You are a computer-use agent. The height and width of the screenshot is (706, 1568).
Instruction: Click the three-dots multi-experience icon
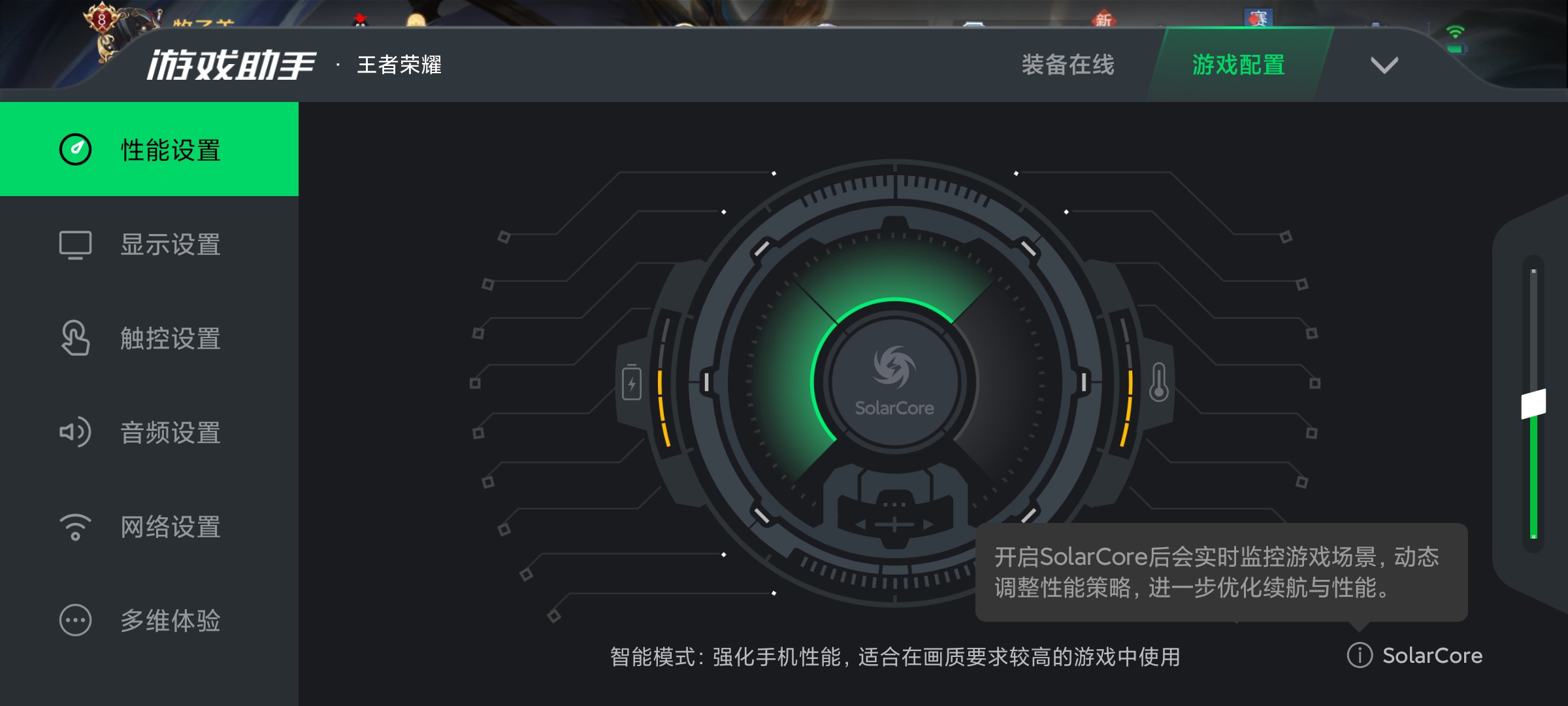click(x=76, y=620)
